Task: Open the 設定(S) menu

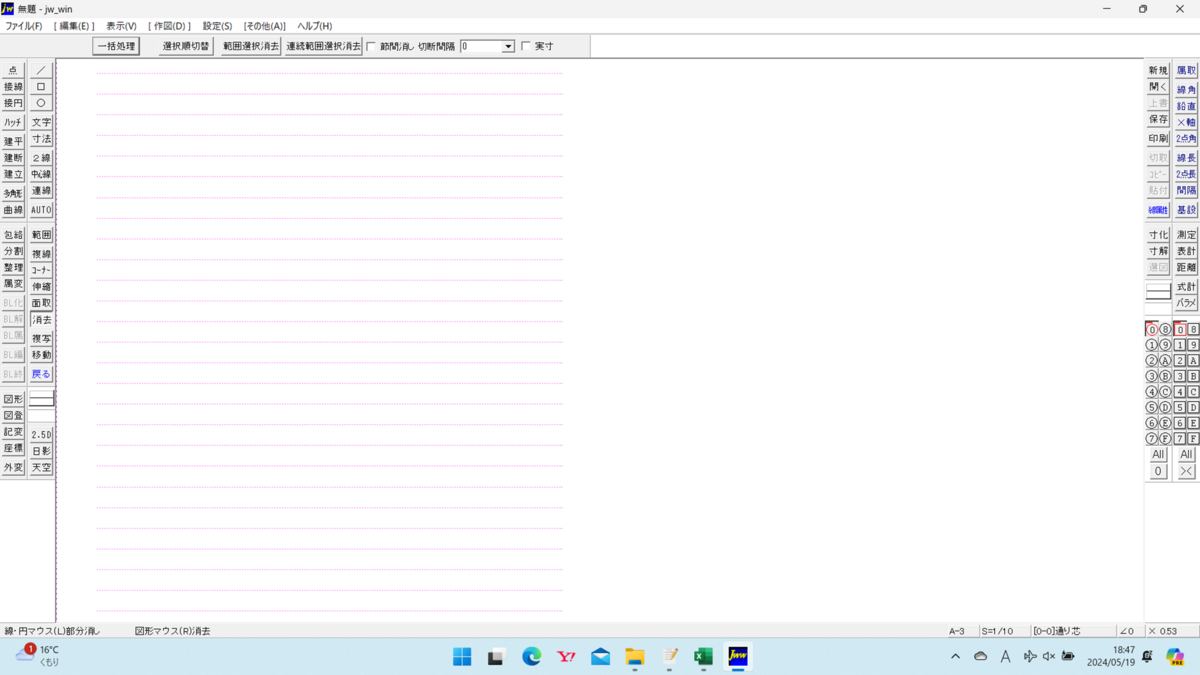Action: point(216,25)
